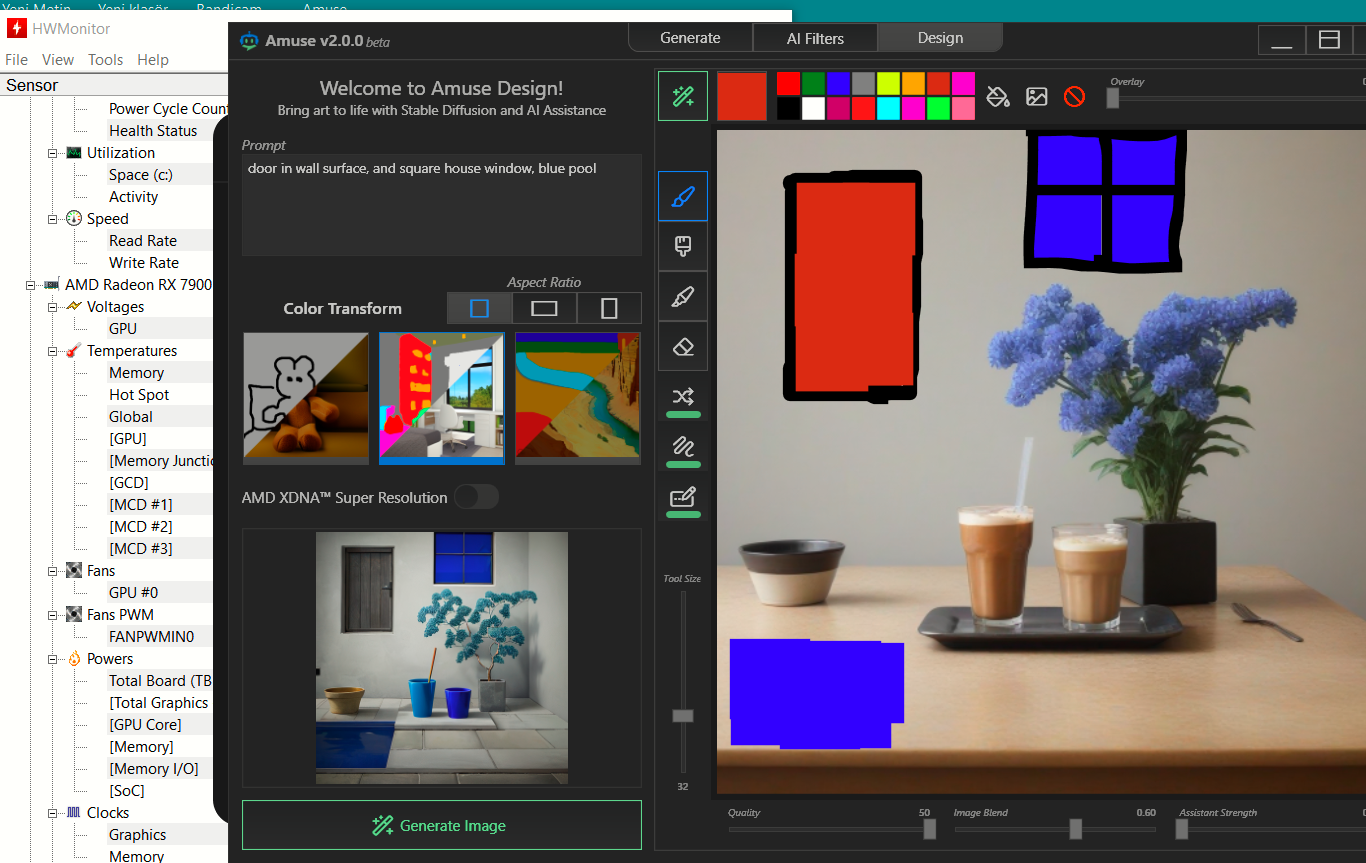The height and width of the screenshot is (863, 1366).
Task: Collapse the Utilization node in HWMonitor
Action: point(53,153)
